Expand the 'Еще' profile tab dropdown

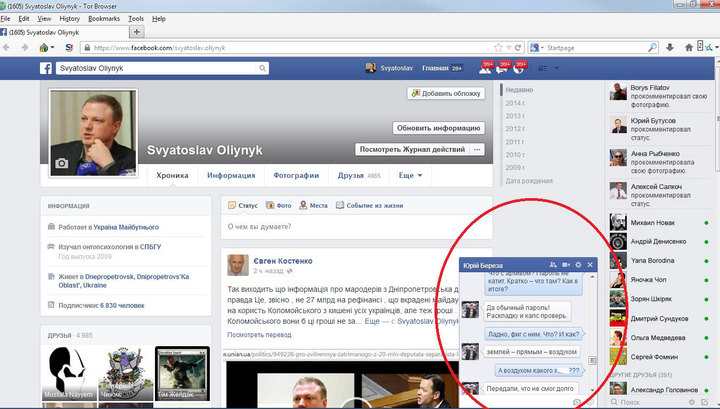tap(410, 175)
